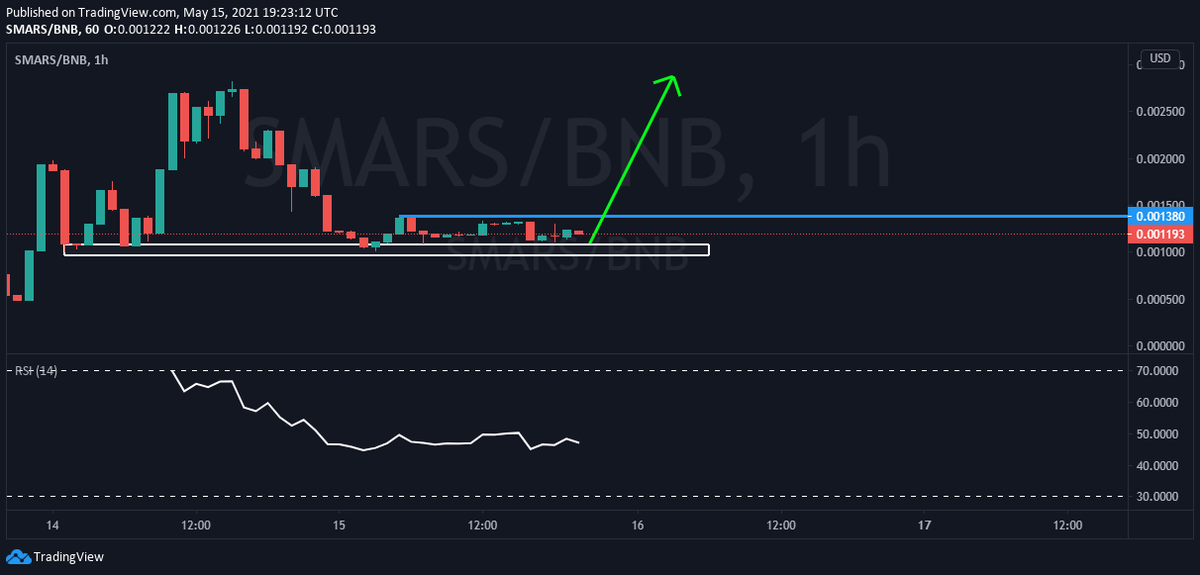The width and height of the screenshot is (1200, 575).
Task: Click the red 0.001193 current price tag
Action: tap(1160, 234)
